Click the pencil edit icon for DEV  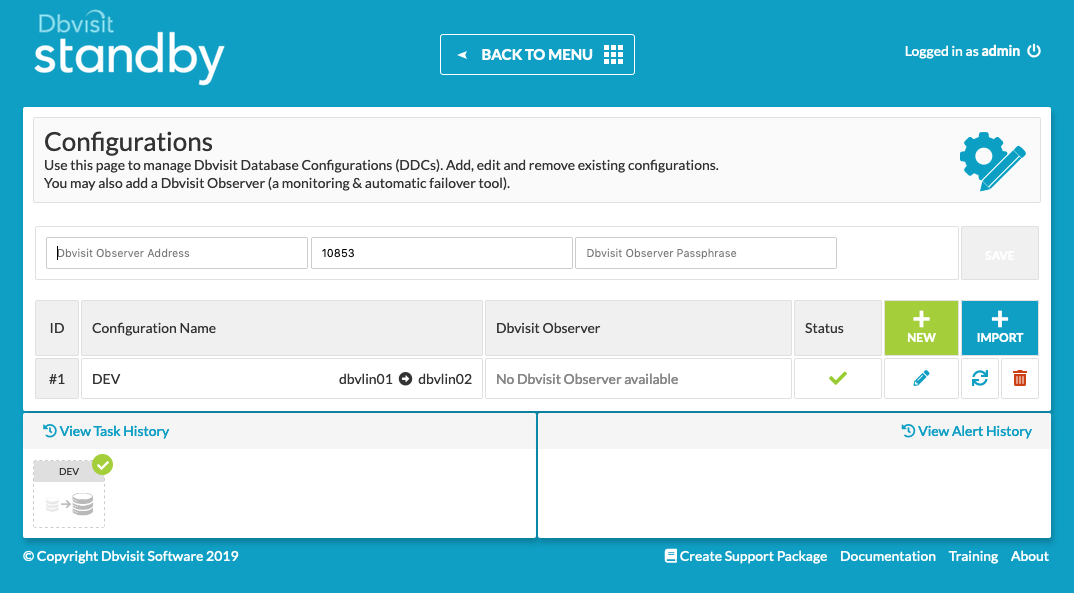coord(921,379)
